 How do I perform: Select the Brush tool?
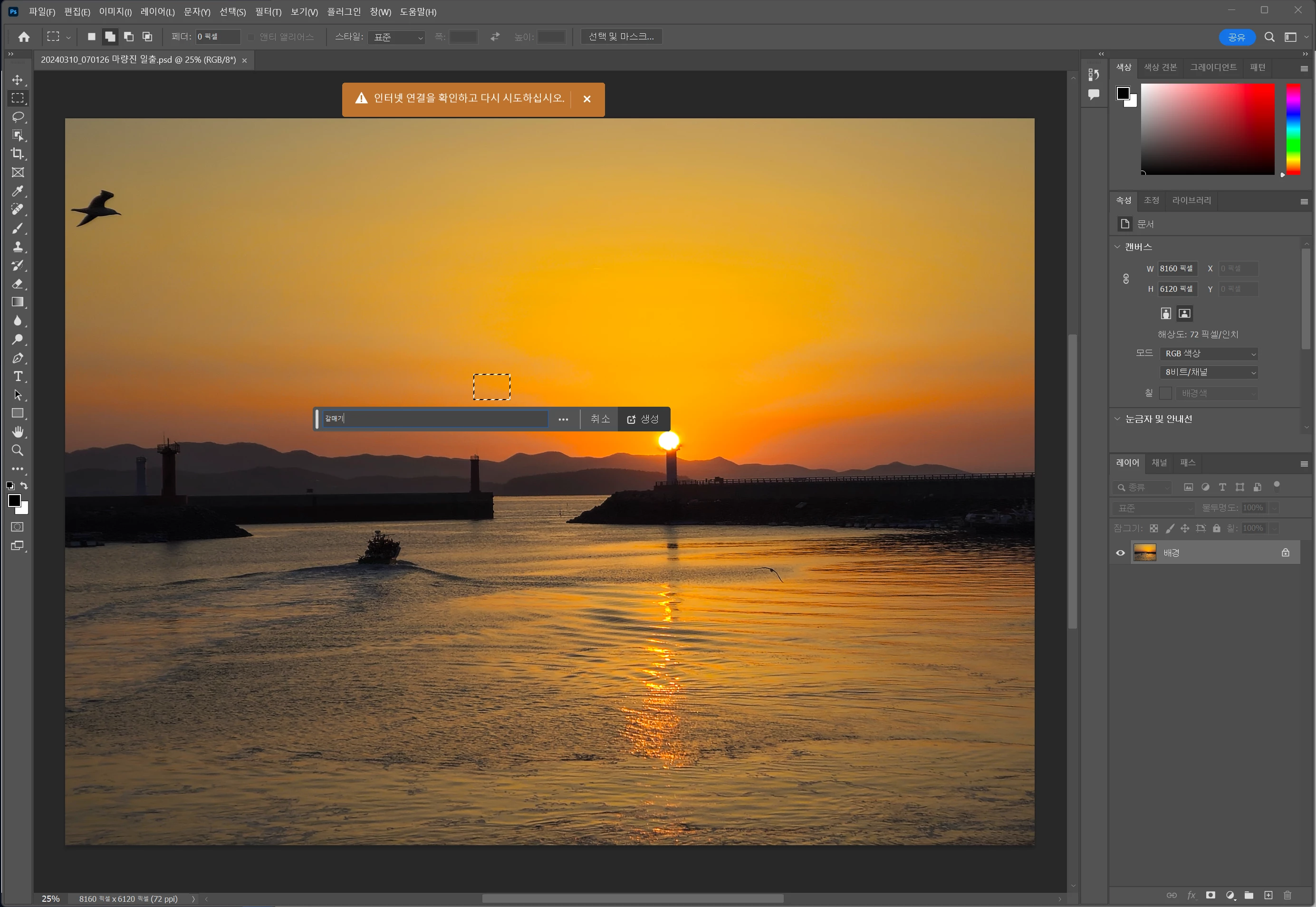tap(18, 229)
